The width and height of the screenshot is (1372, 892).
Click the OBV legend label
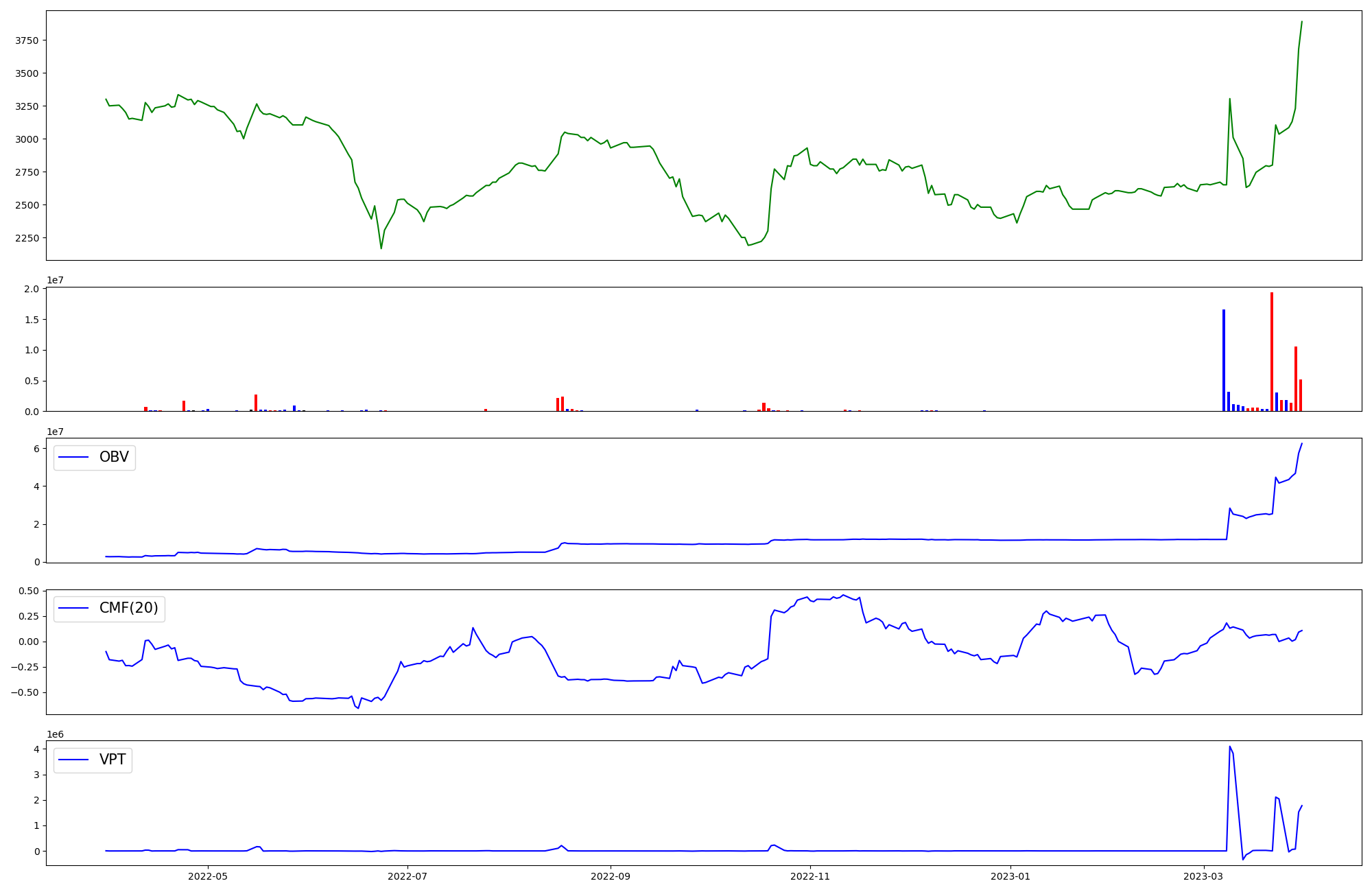(x=114, y=457)
